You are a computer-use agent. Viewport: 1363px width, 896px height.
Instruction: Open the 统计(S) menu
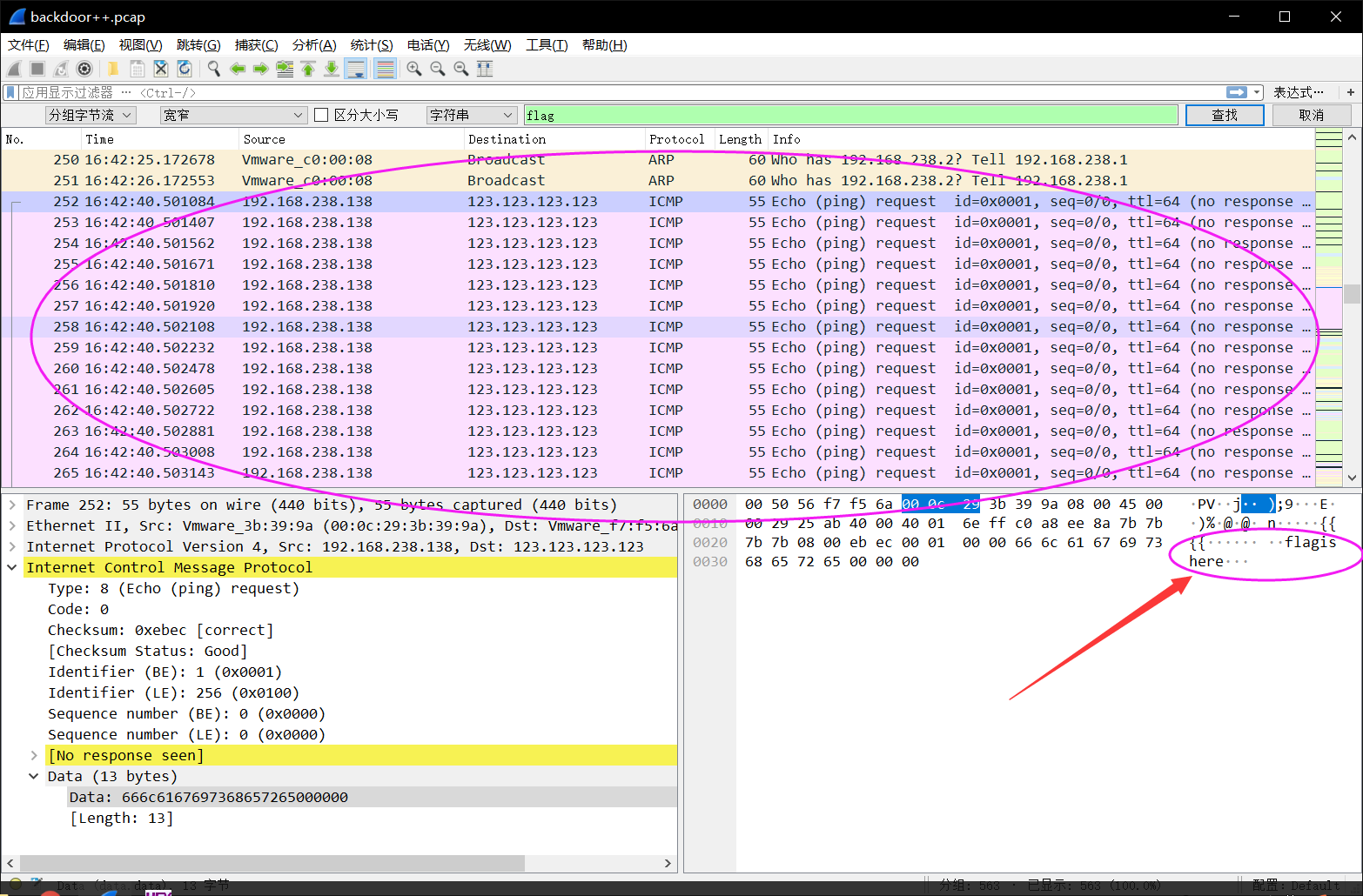tap(372, 44)
